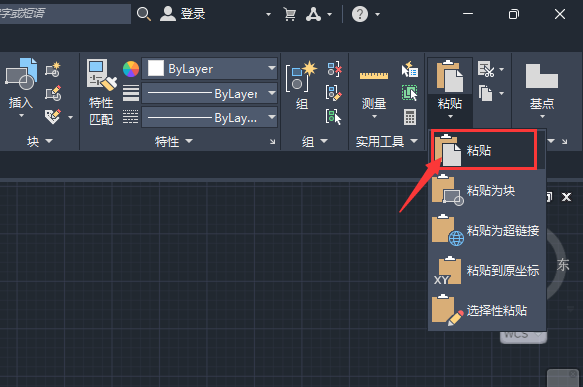Expand the 特性 panel title arrow

click(189, 141)
